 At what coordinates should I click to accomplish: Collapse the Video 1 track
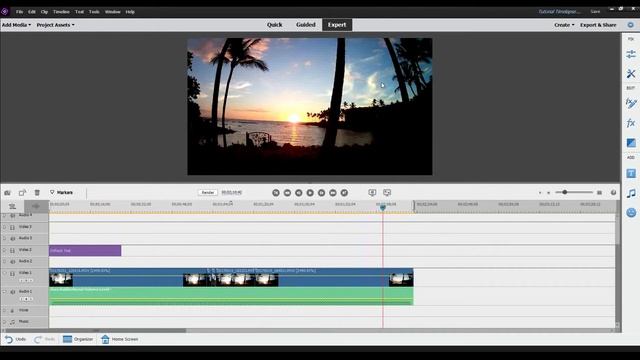pos(4,273)
